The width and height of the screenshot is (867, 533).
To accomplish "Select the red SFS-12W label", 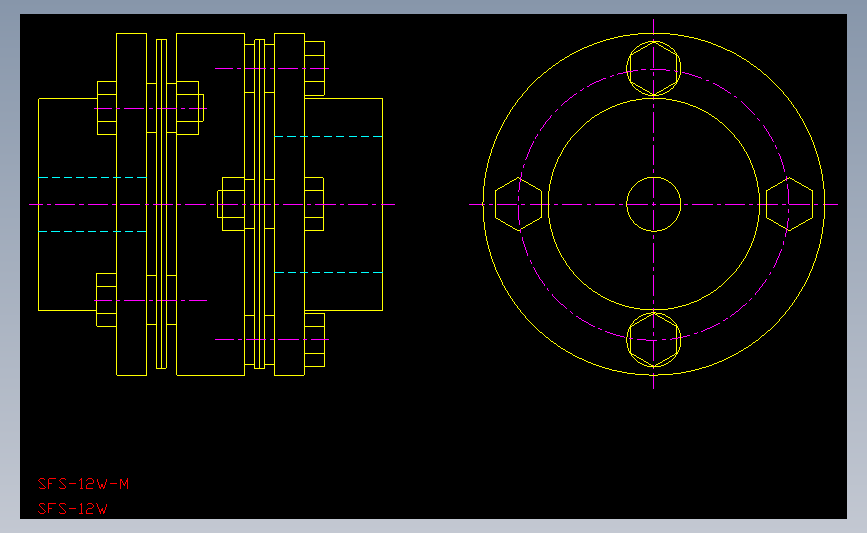I will click(x=72, y=509).
